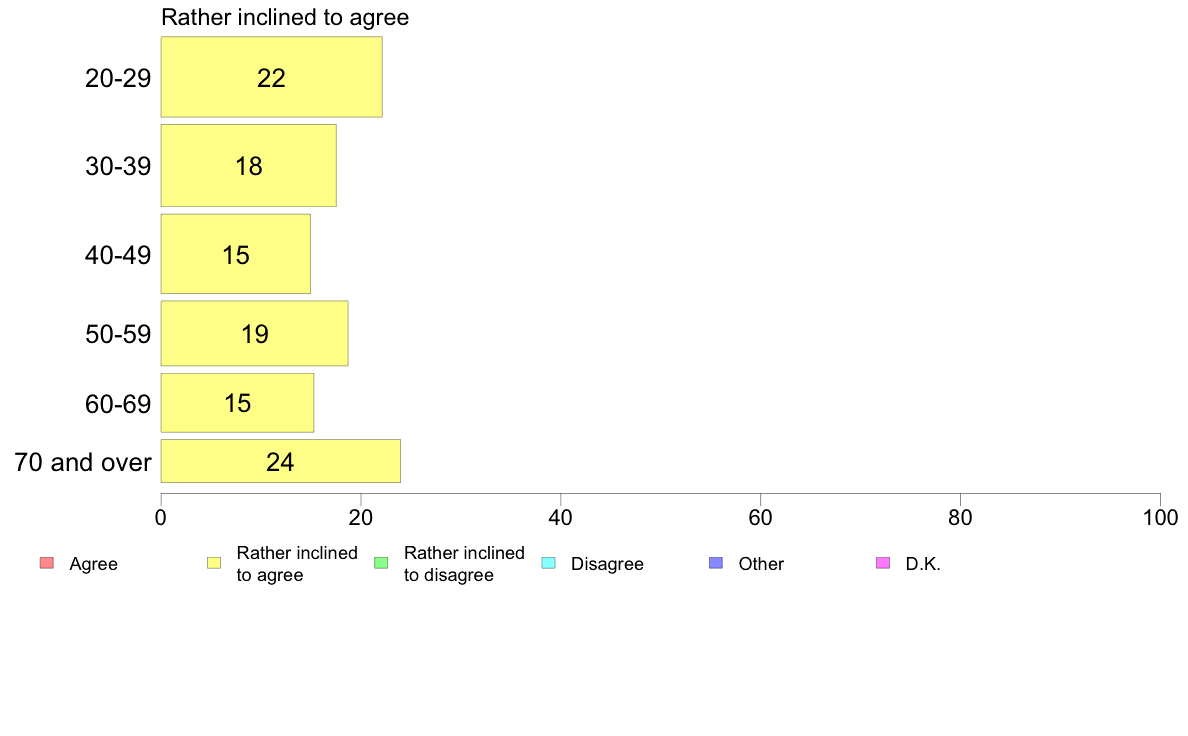
Task: Click the cyan Disagree legend swatch
Action: pyautogui.click(x=549, y=563)
